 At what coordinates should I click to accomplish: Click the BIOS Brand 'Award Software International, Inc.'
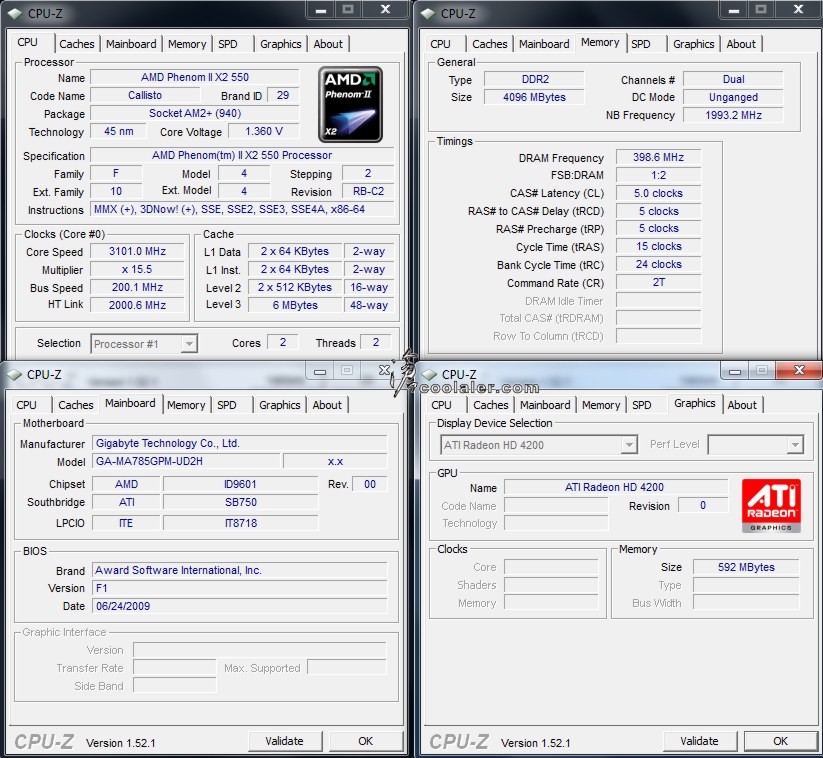tap(239, 570)
